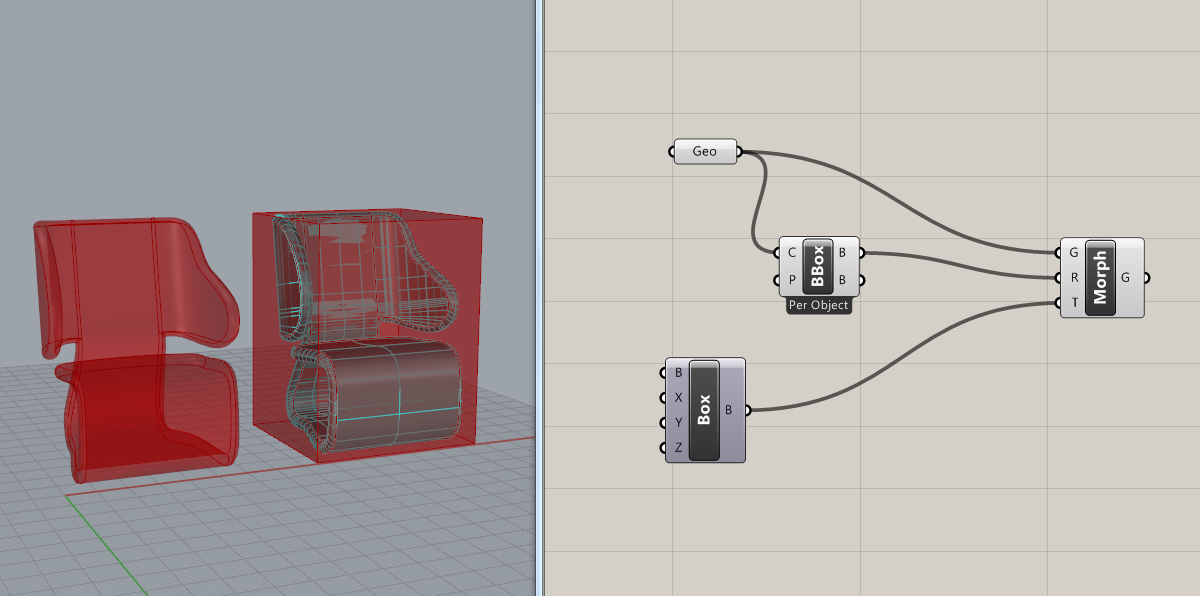Click the Geo node output grip

pyautogui.click(x=740, y=152)
